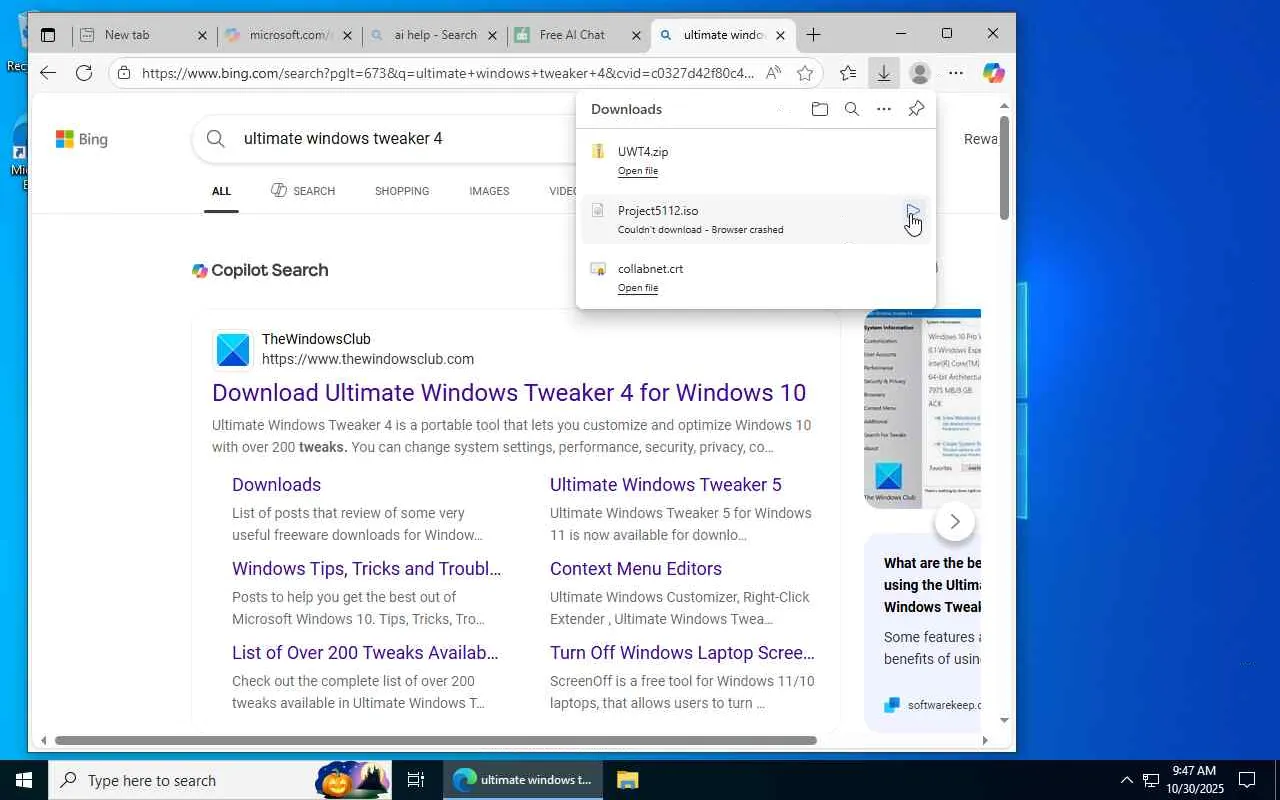Click the Copilot Search heading

(260, 270)
